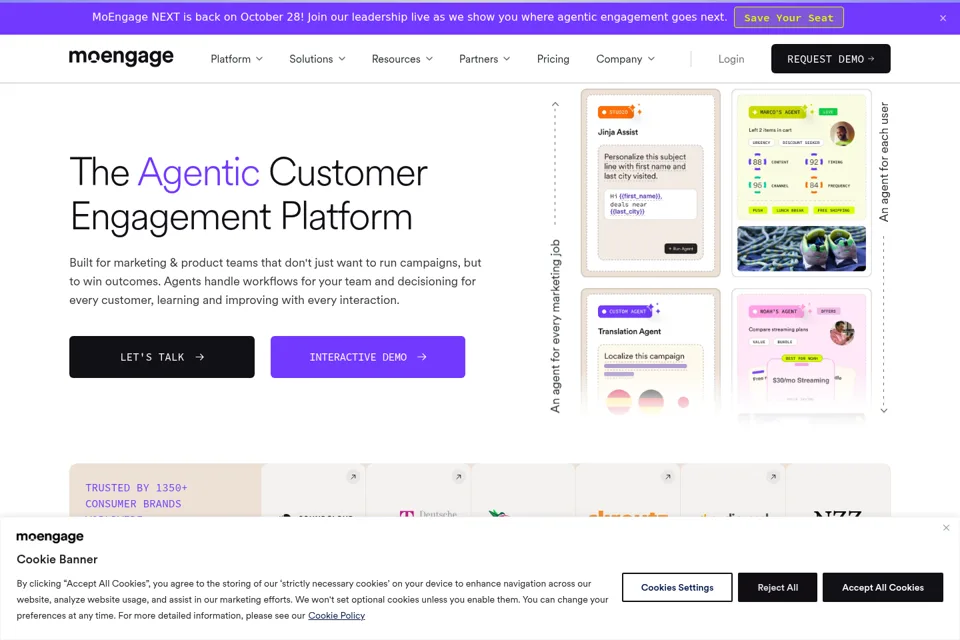
Task: Click the arrow icon on Deutsche Telekom tile
Action: tap(458, 476)
